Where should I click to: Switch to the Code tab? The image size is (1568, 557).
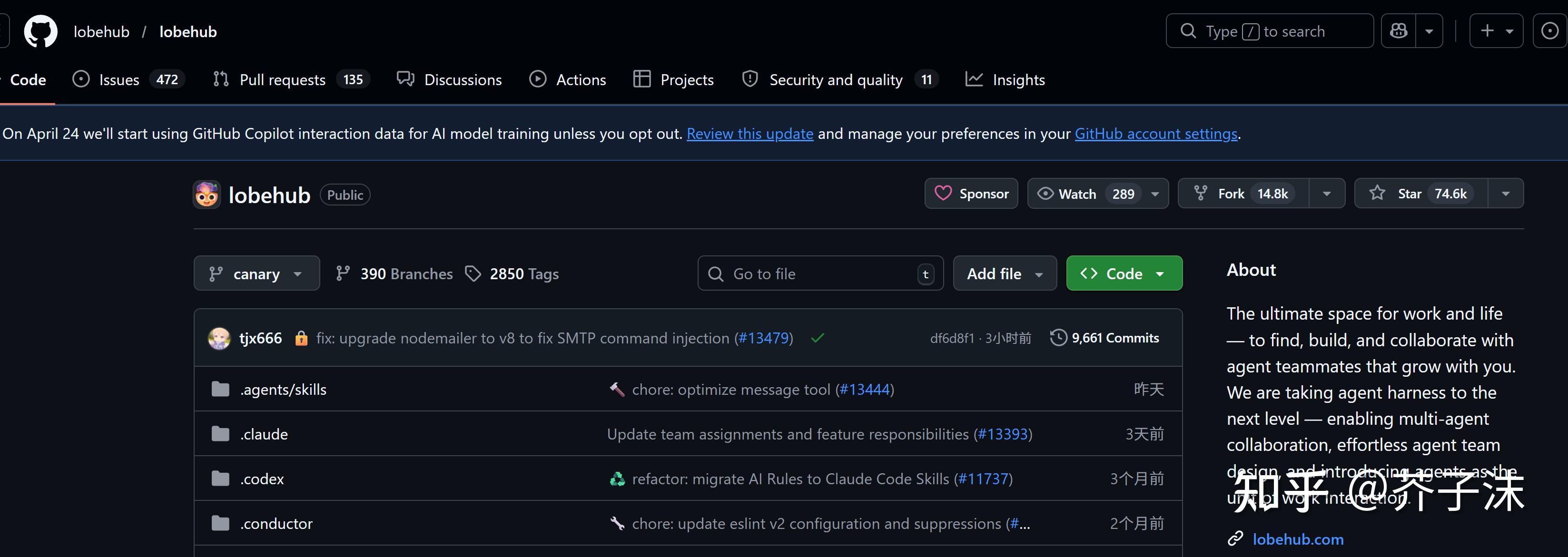click(28, 80)
